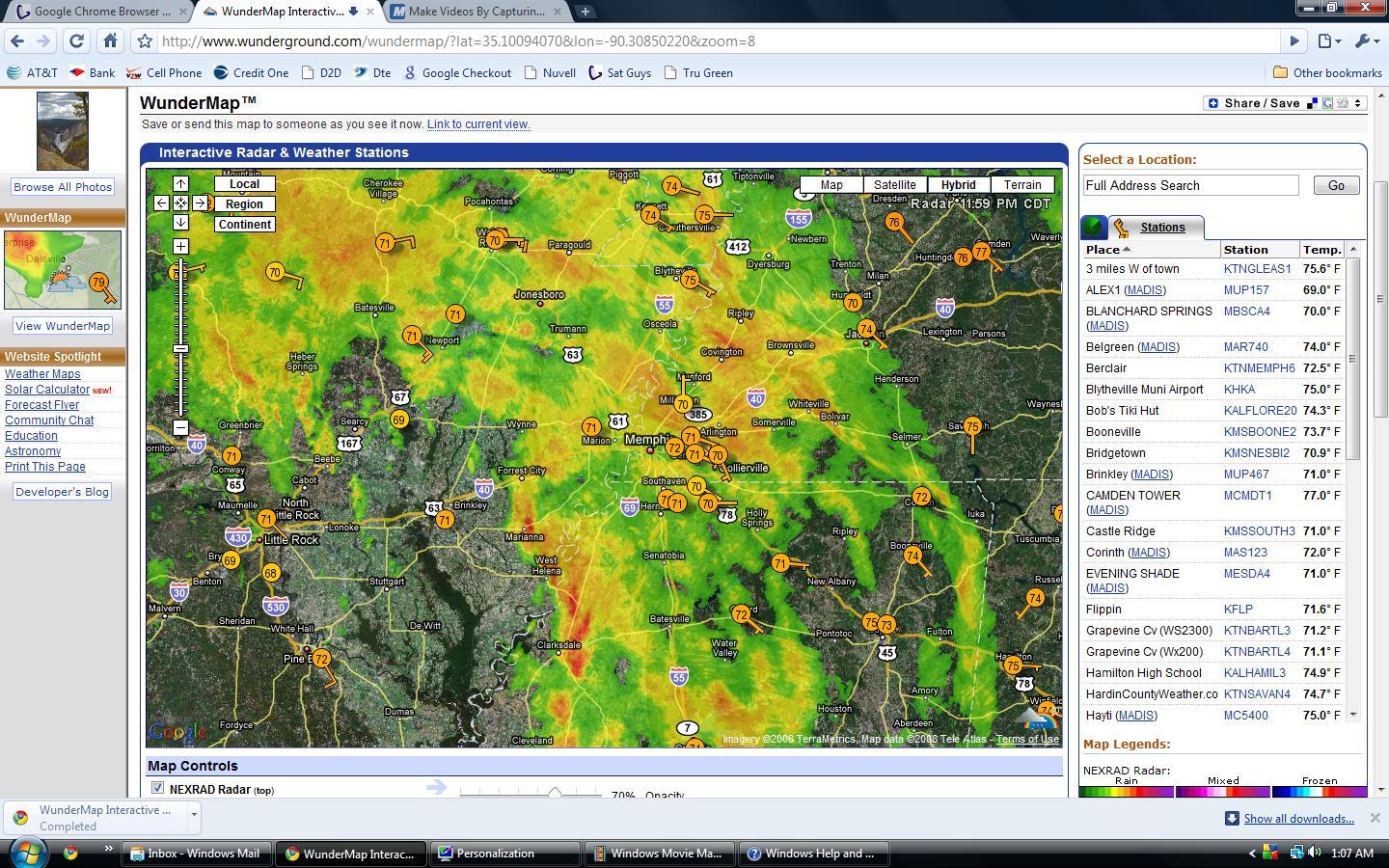Screen dimensions: 1389x868
Task: Open the WunderMap preview thumbnail
Action: coord(63,270)
